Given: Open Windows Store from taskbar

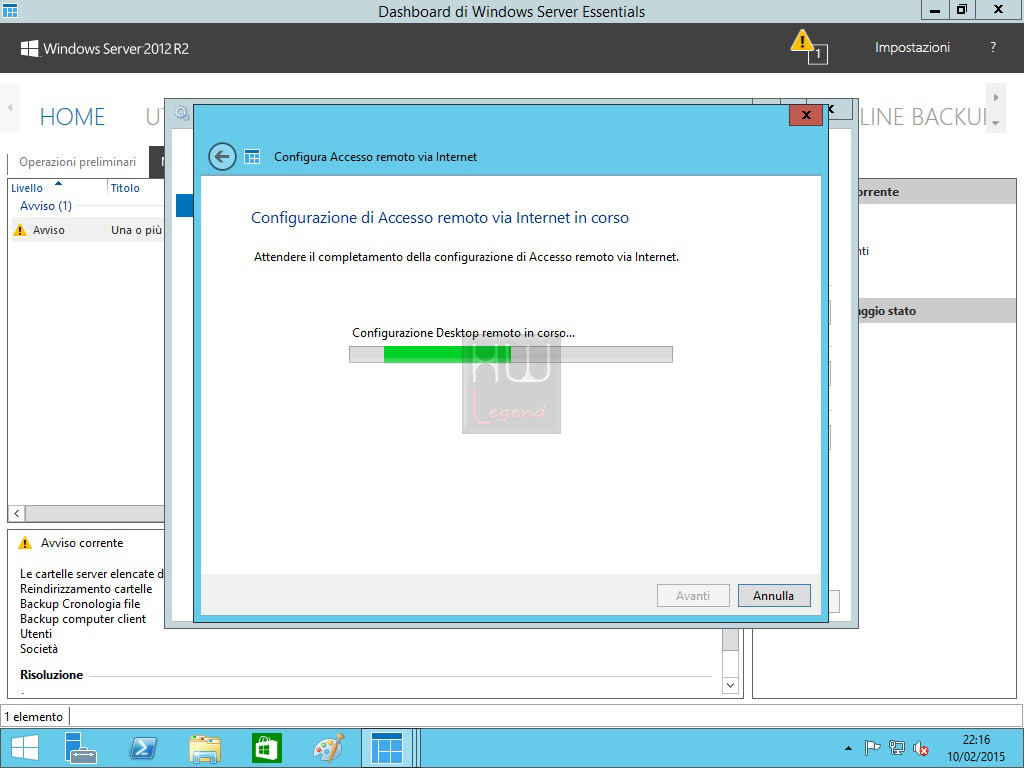Looking at the screenshot, I should (266, 748).
